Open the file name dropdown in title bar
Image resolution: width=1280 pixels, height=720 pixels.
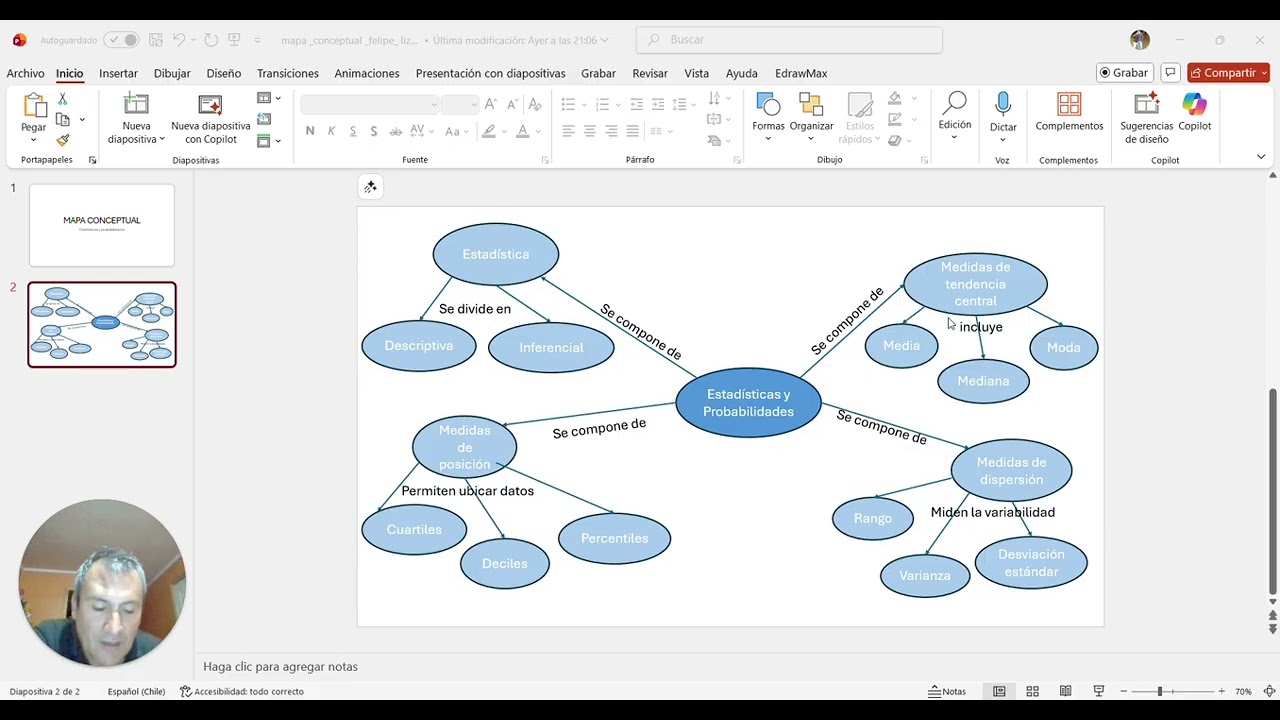pyautogui.click(x=604, y=40)
